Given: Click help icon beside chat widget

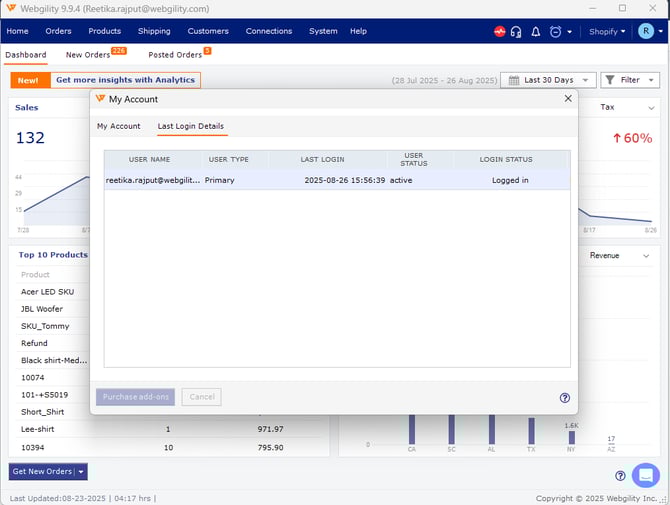Looking at the screenshot, I should (620, 476).
